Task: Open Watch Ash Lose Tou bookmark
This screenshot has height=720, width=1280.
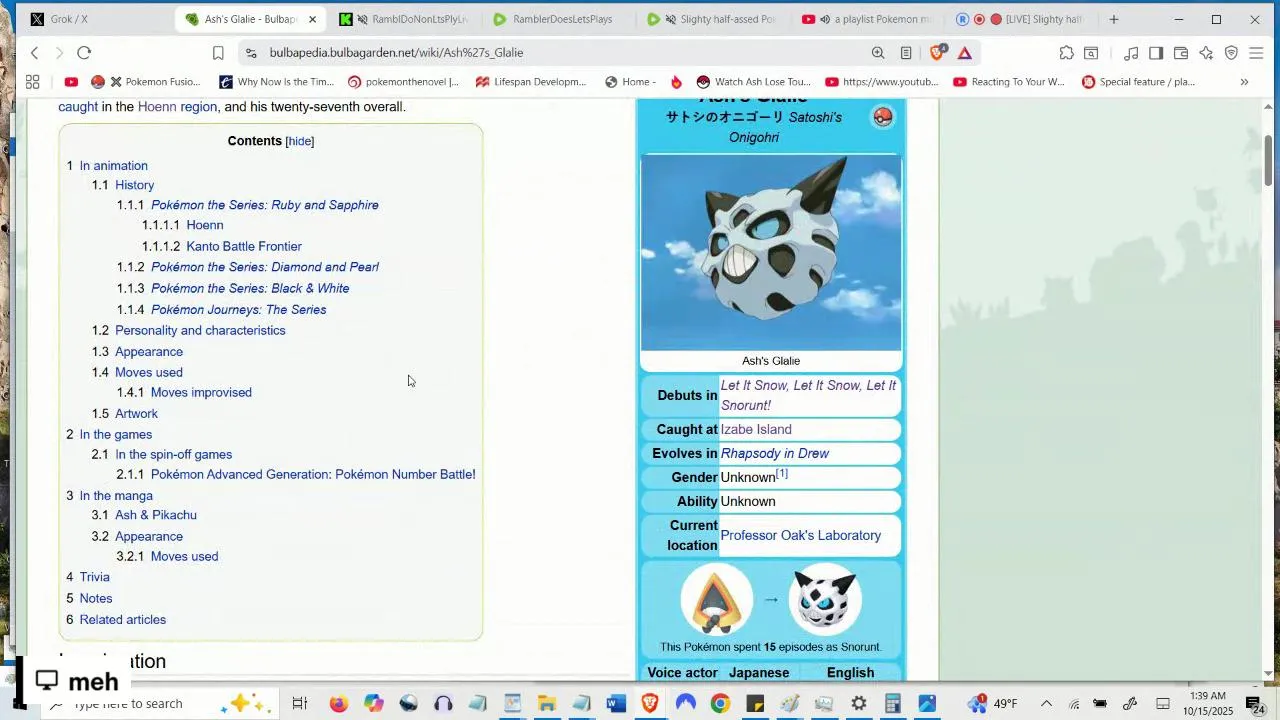Action: 753,82
